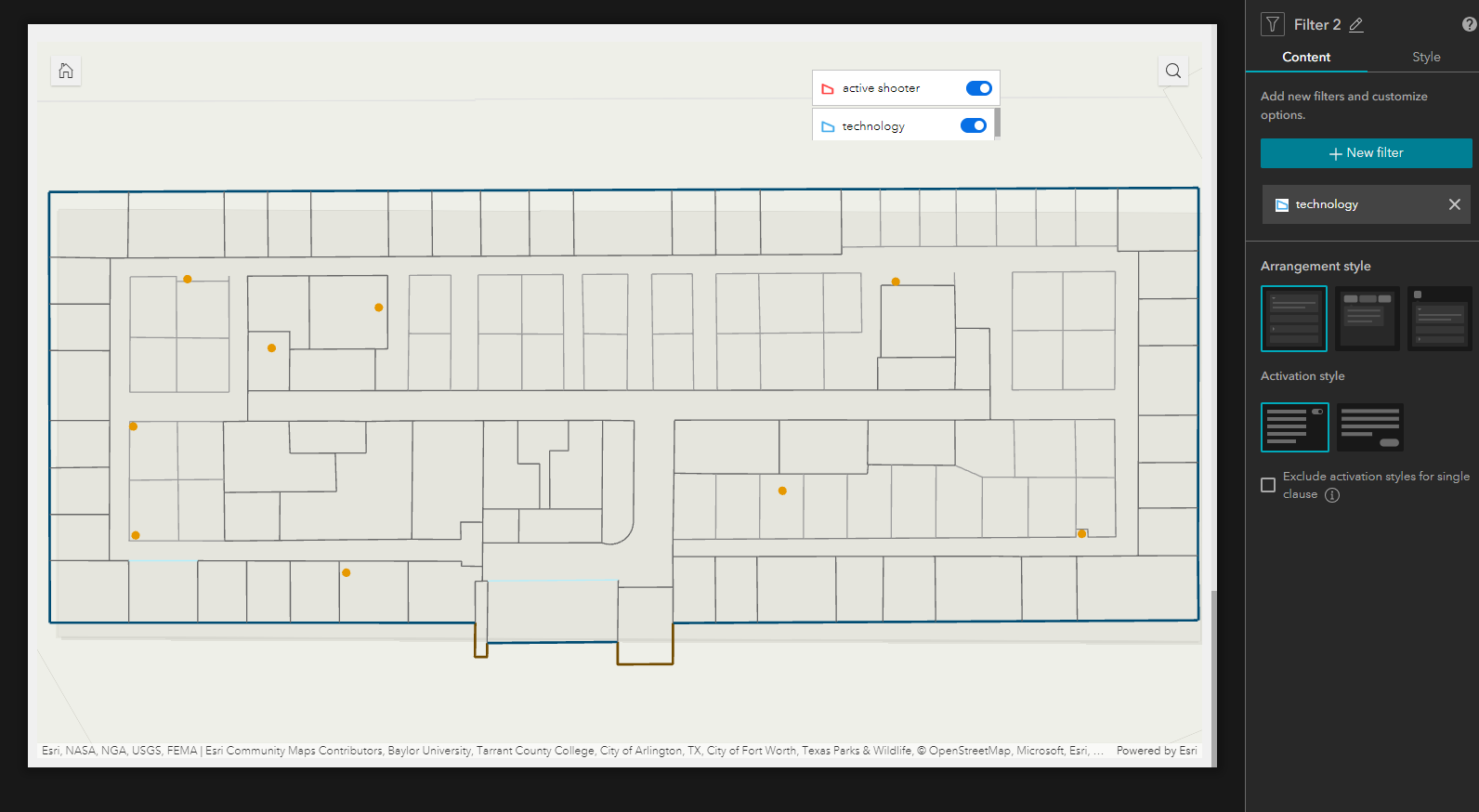Click the blue technology filter icon in map widget
The height and width of the screenshot is (812, 1479).
[828, 126]
